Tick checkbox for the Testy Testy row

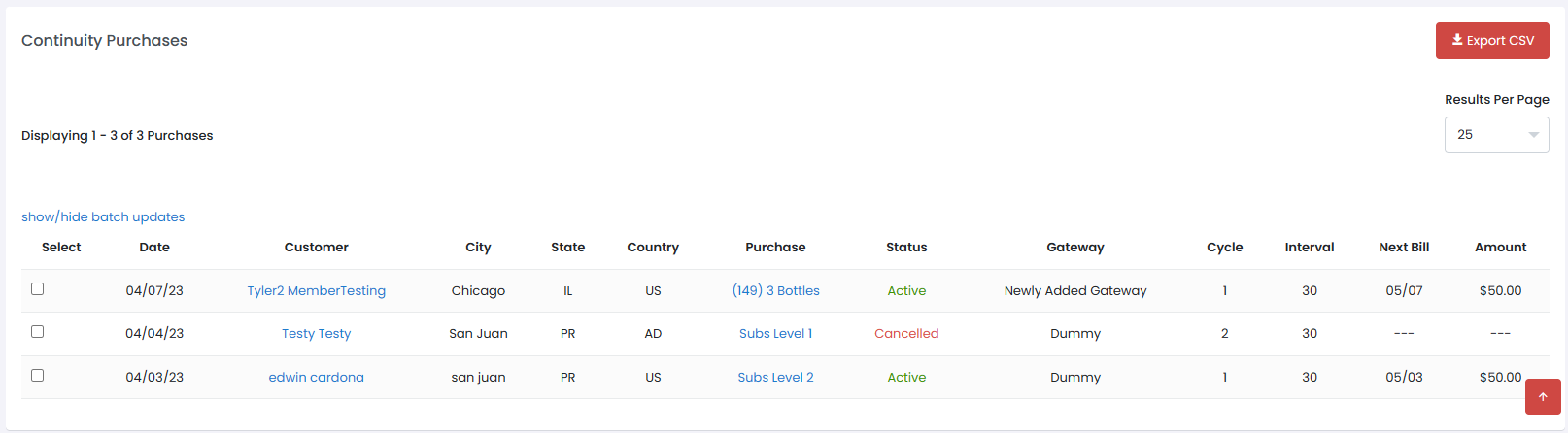(x=38, y=332)
